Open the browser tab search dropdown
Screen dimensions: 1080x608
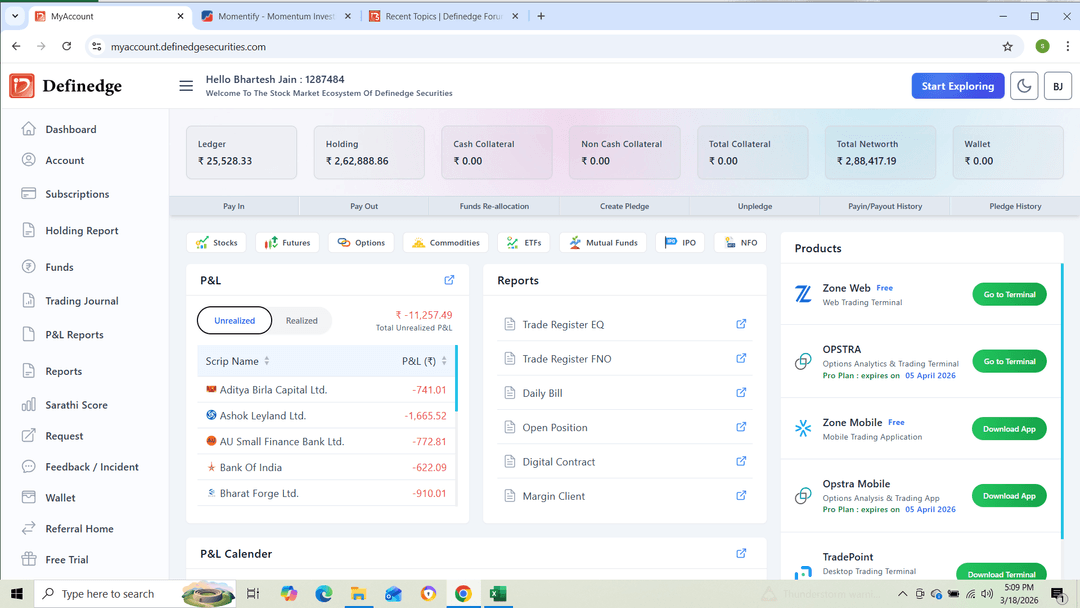[14, 15]
